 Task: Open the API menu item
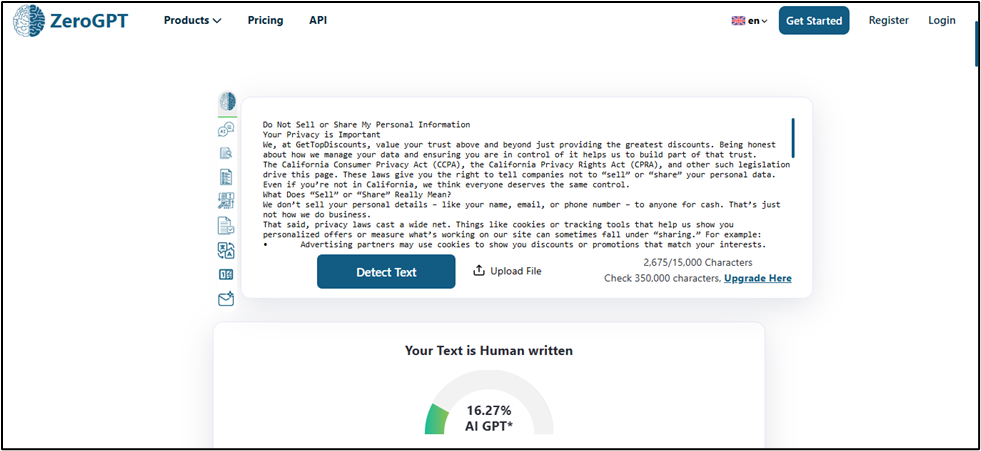318,20
